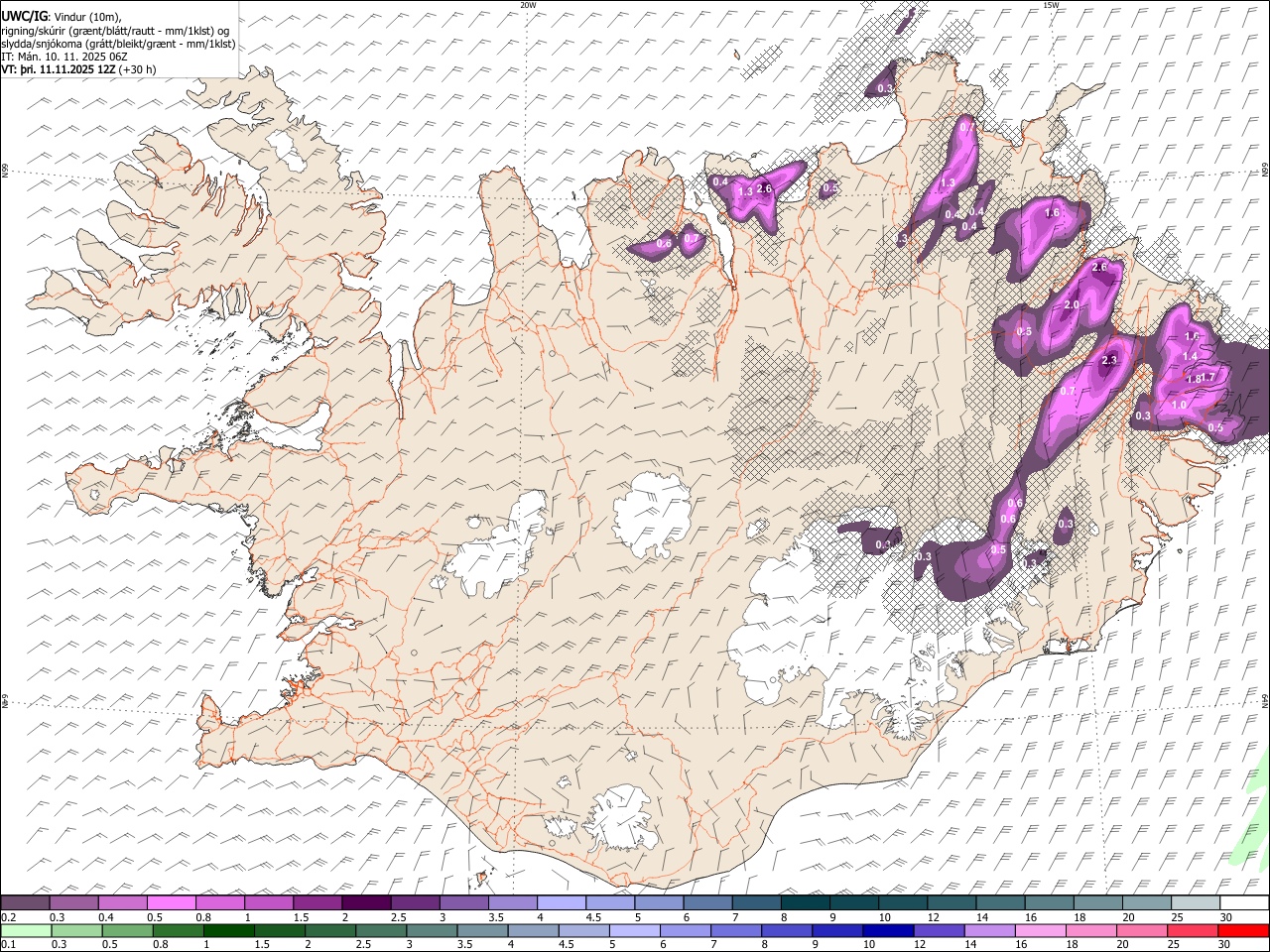This screenshot has width=1270, height=952.
Task: Click the 'UWC/IG: Vindur (10m),' title line
Action: pyautogui.click(x=62, y=16)
